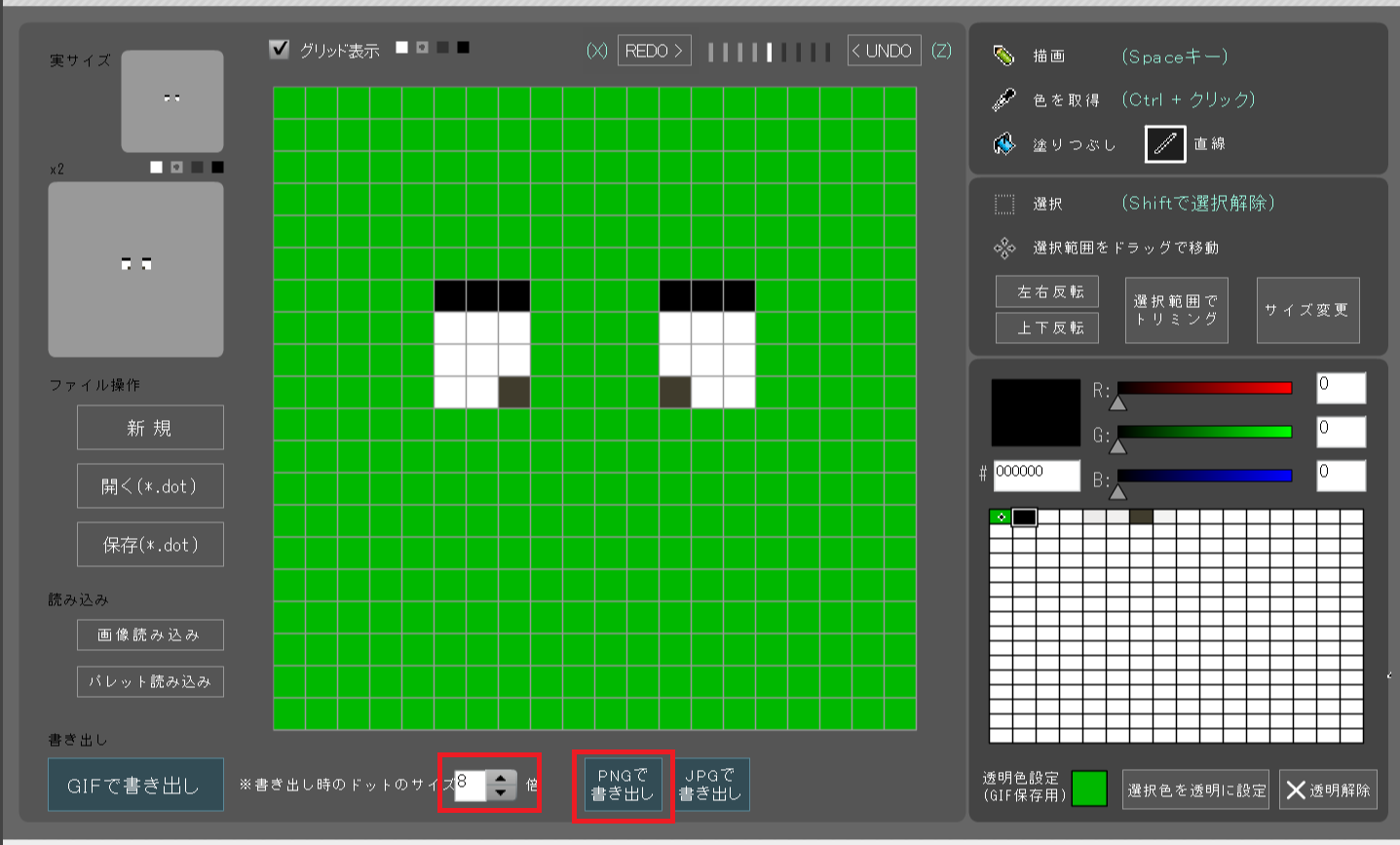Select the 描画 pencil draw tool icon
This screenshot has width=1400, height=845.
(1003, 56)
